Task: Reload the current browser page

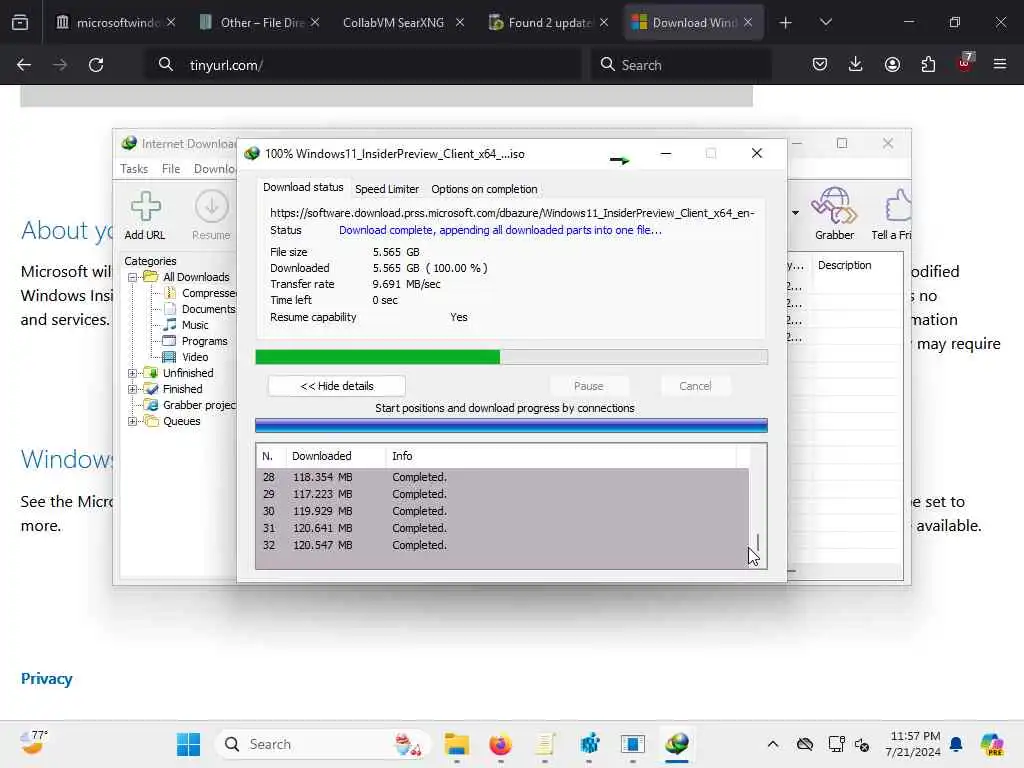Action: click(96, 65)
